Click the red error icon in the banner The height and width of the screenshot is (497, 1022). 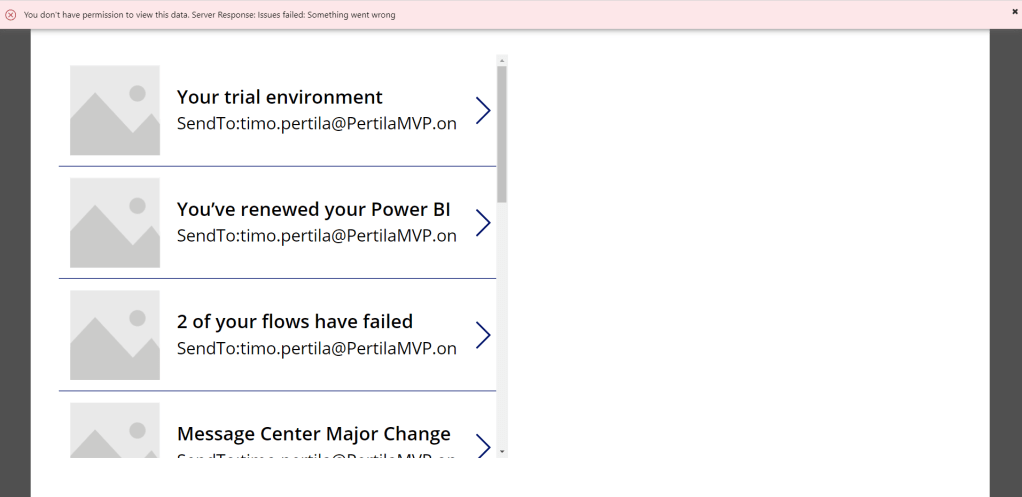[x=11, y=15]
